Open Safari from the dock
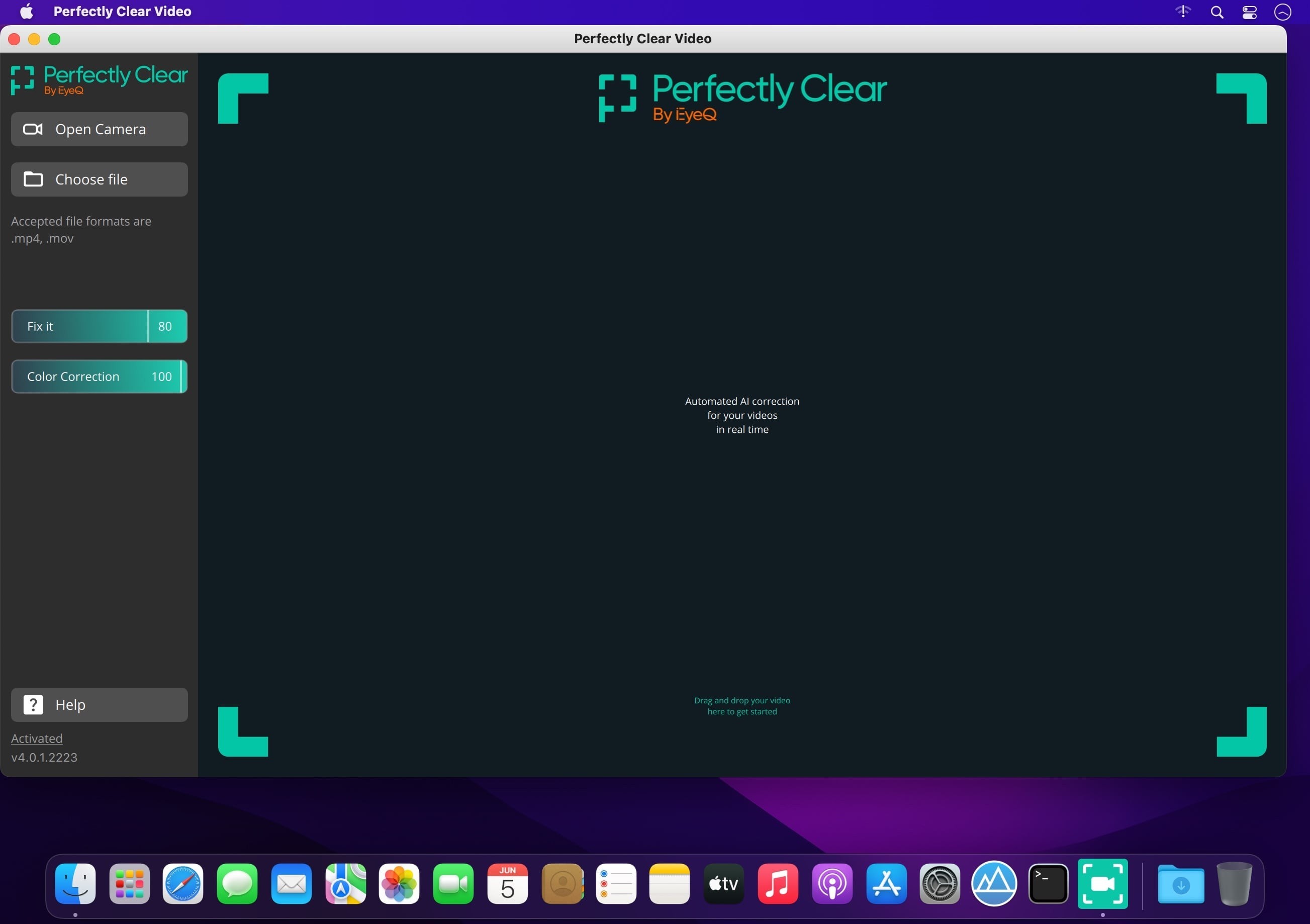The image size is (1310, 924). pyautogui.click(x=185, y=884)
